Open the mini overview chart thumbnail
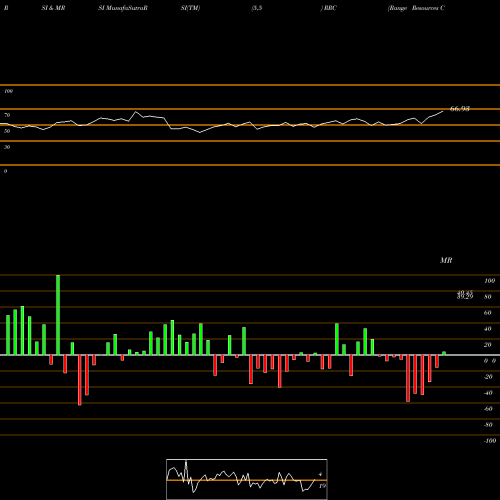500x500 pixels. [247, 479]
